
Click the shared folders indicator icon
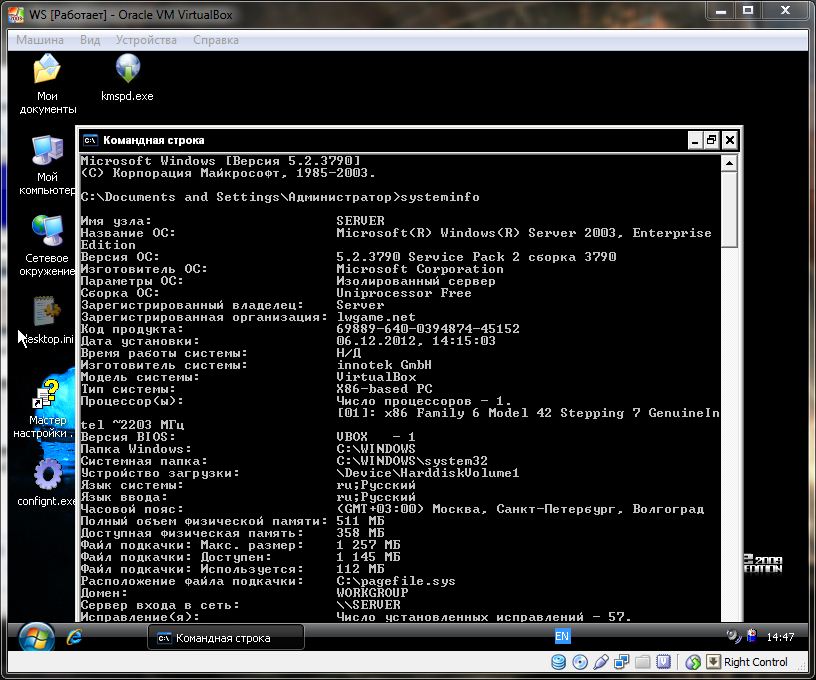643,662
